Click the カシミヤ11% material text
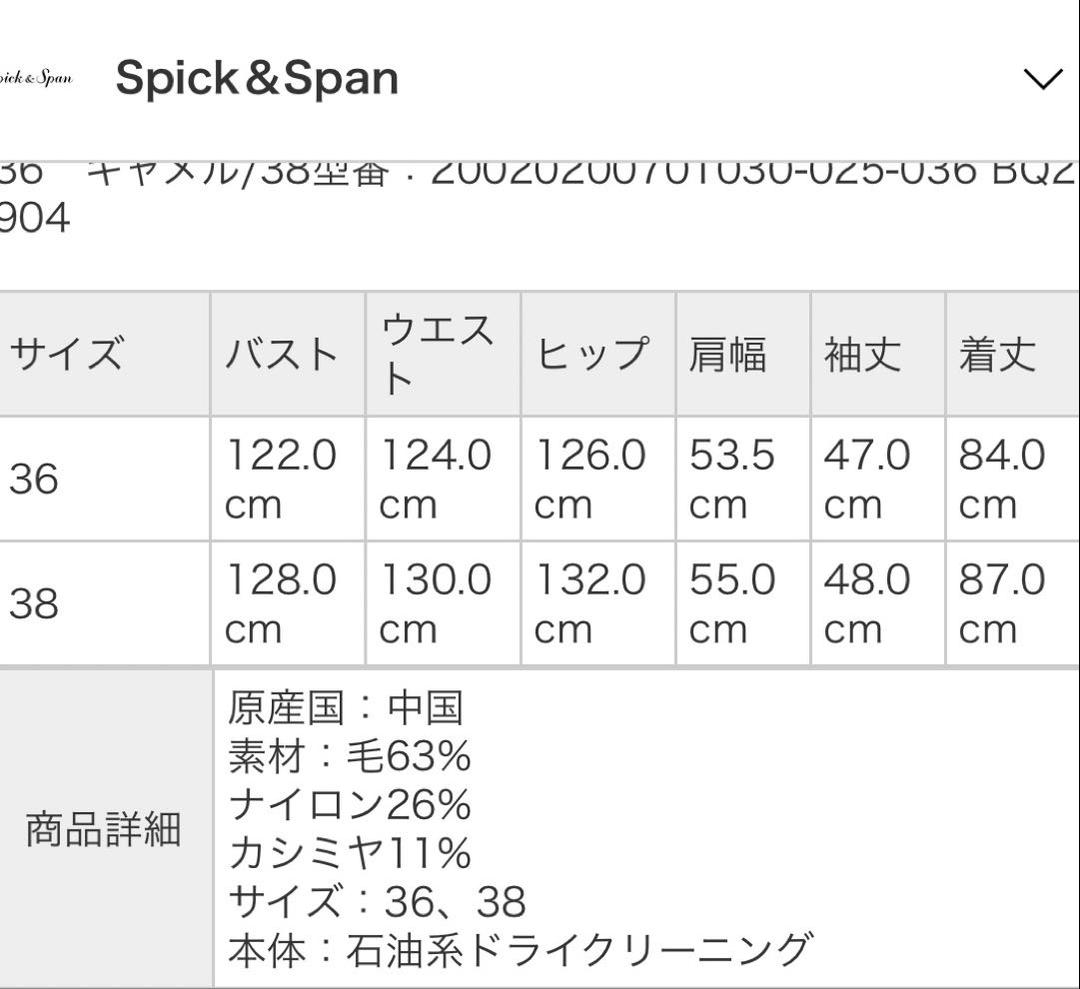The height and width of the screenshot is (989, 1080). (x=347, y=855)
